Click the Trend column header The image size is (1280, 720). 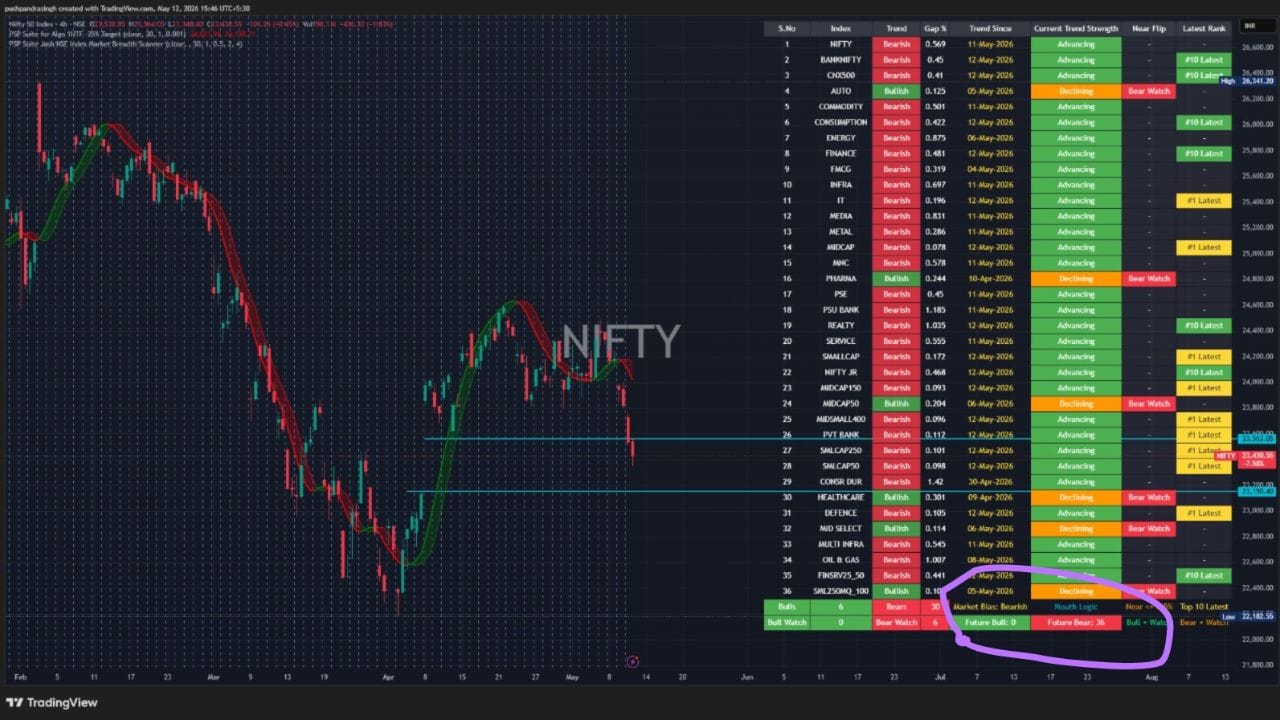coord(897,28)
